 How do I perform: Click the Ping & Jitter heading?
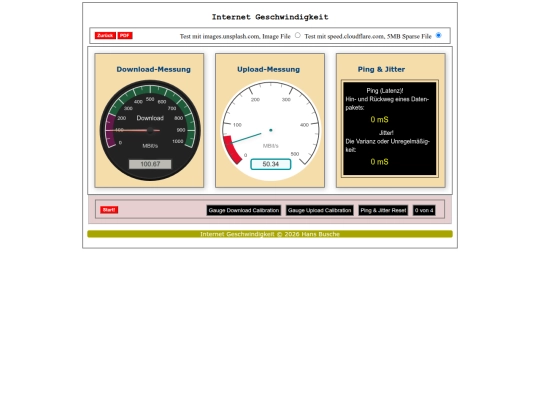coord(381,69)
